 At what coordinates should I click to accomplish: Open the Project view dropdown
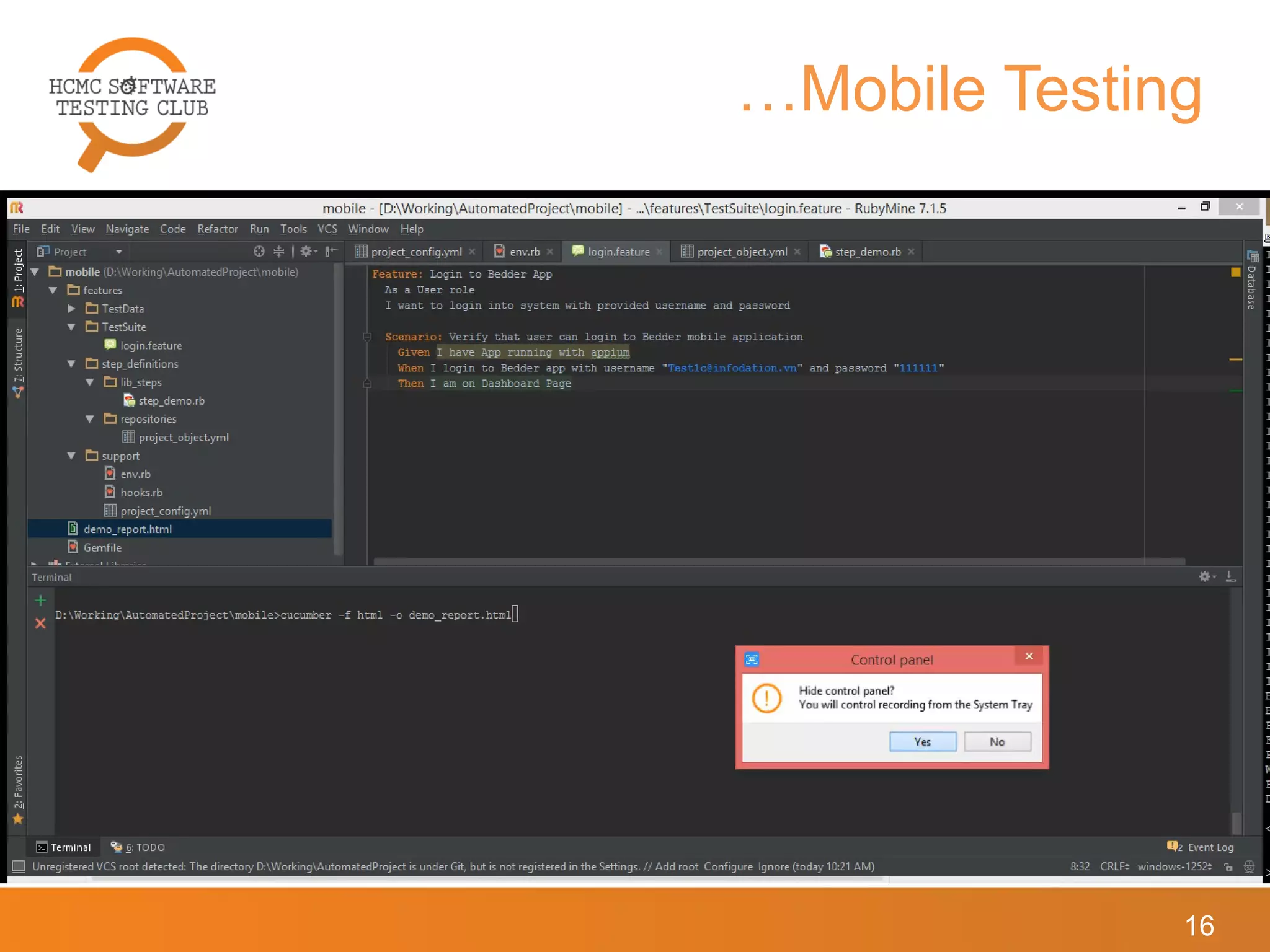(118, 252)
